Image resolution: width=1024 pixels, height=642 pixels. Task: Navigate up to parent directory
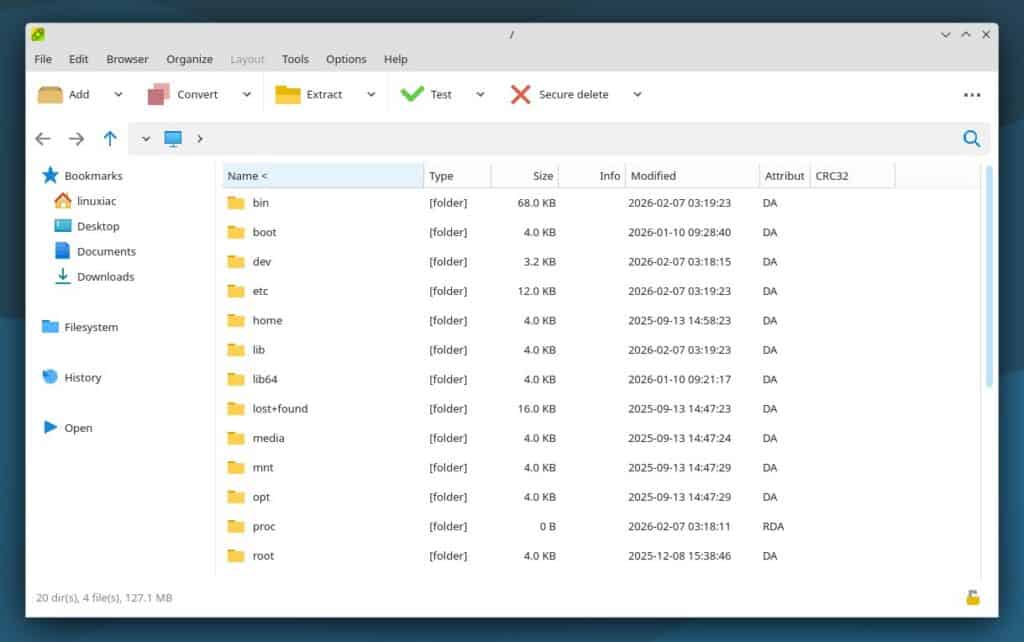tap(110, 139)
